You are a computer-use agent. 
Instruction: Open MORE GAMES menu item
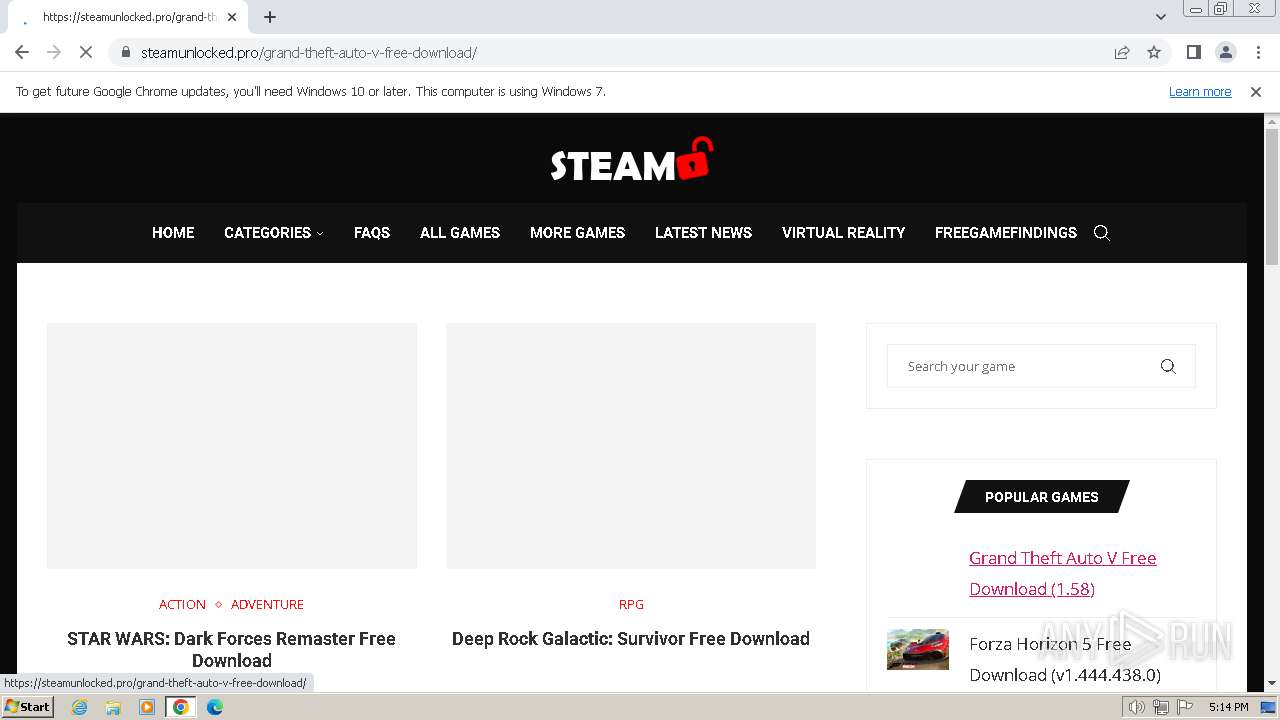(577, 232)
